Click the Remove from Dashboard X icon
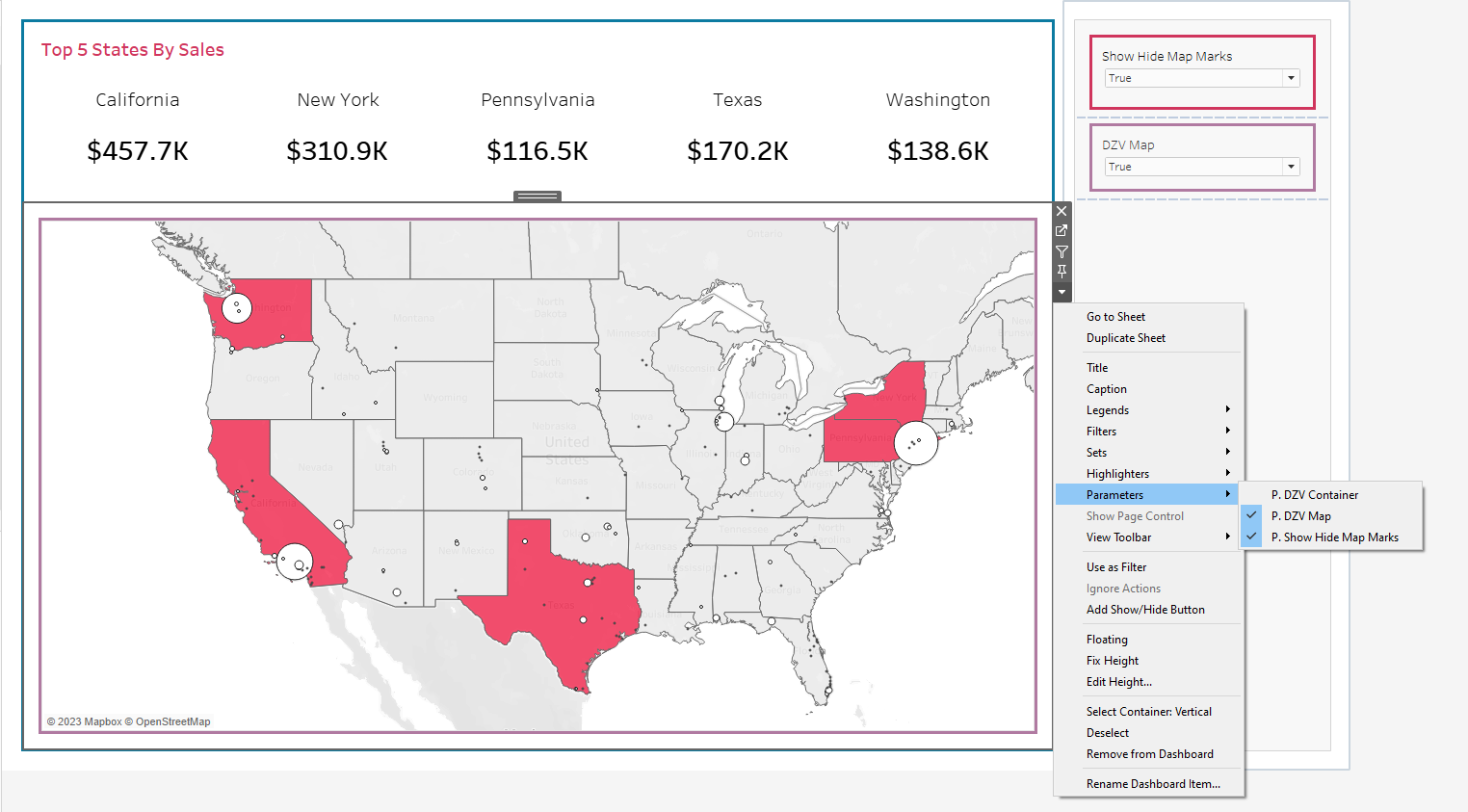 1062,211
